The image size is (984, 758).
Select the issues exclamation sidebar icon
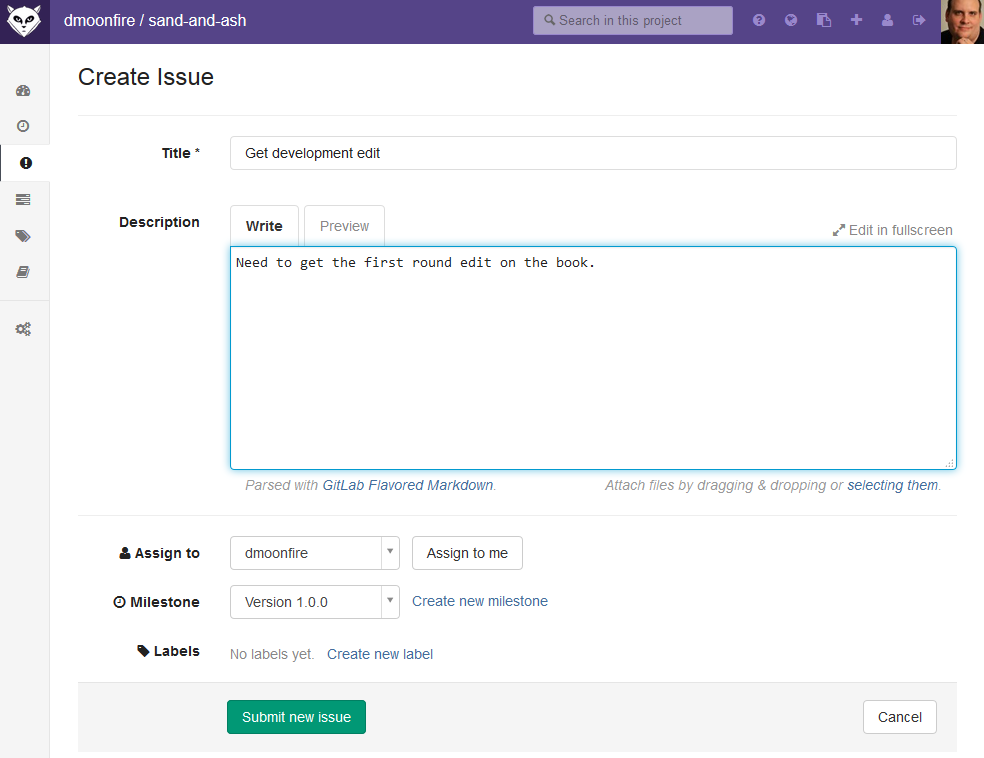coord(26,163)
